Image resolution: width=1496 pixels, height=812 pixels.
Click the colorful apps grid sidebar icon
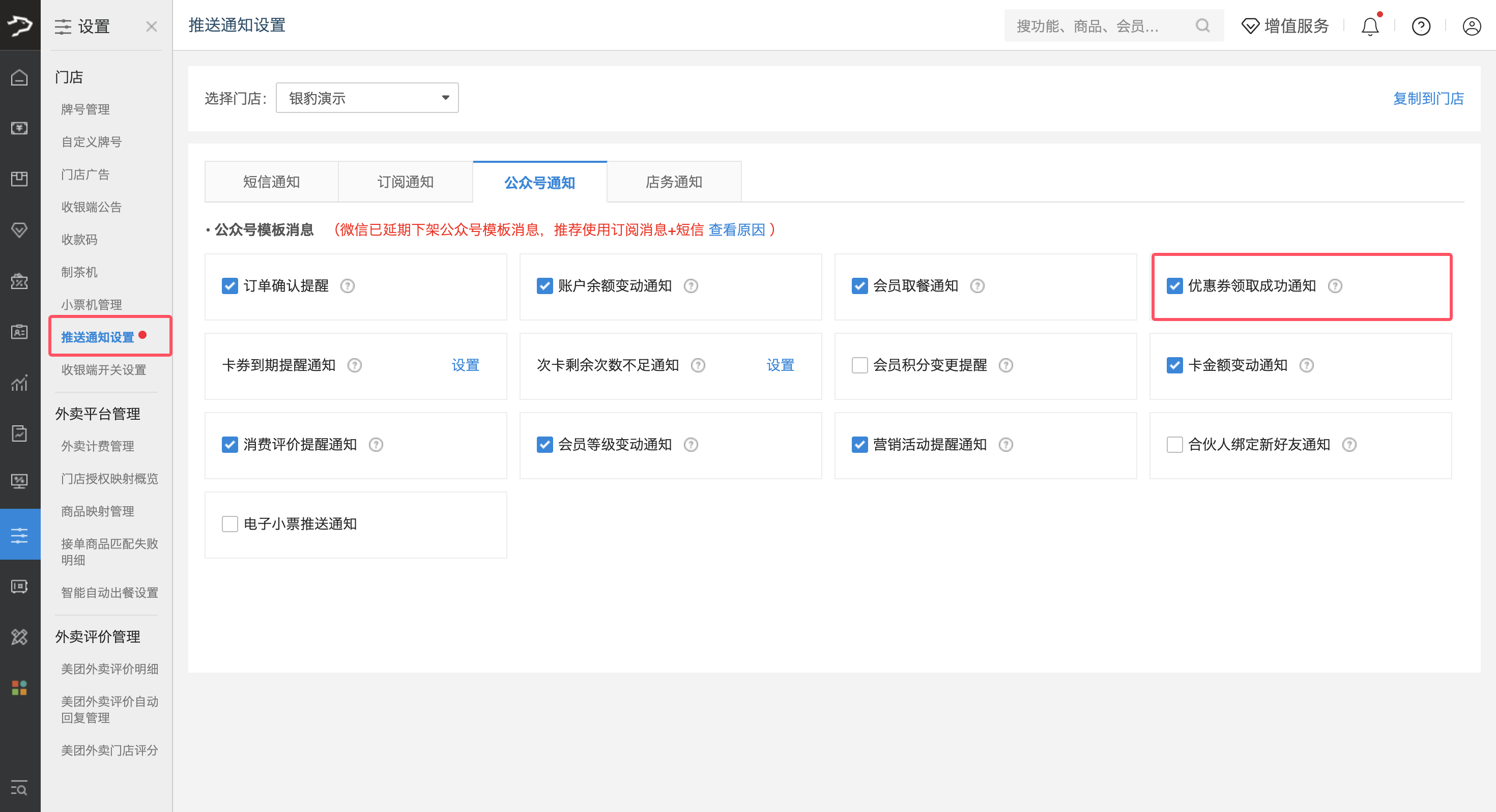click(x=19, y=688)
